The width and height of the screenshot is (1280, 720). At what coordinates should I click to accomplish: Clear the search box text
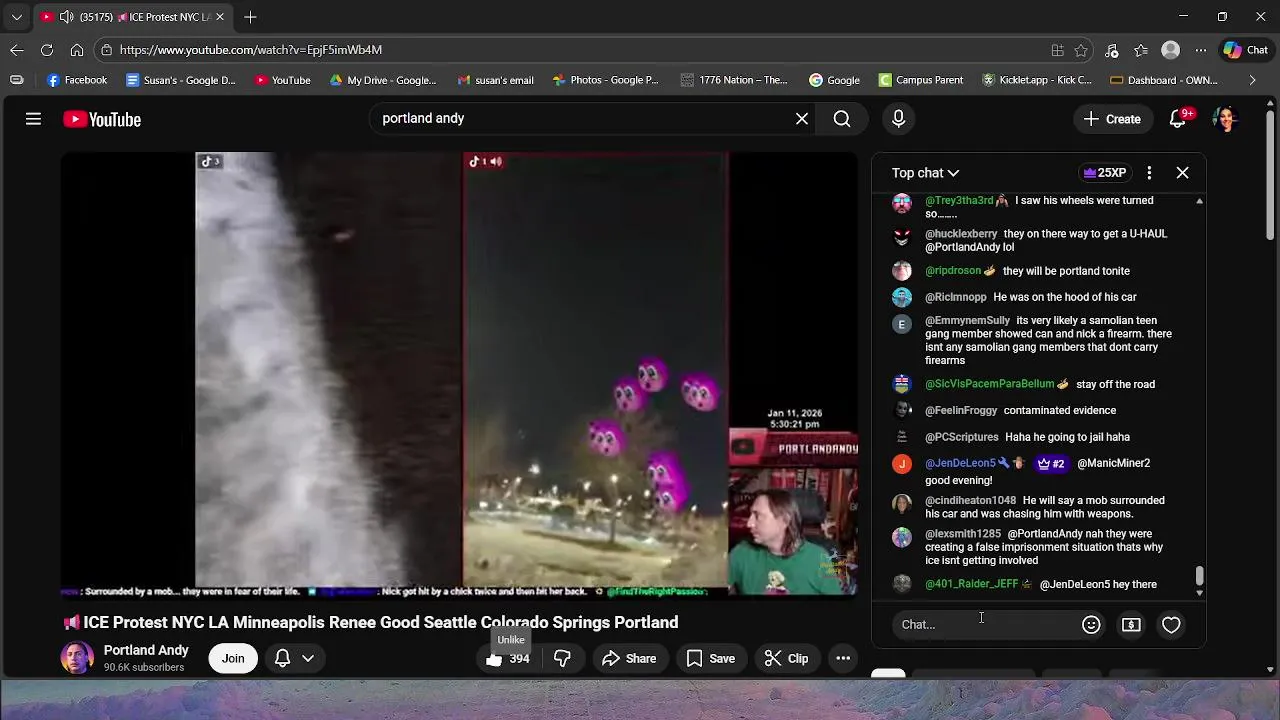pyautogui.click(x=802, y=119)
